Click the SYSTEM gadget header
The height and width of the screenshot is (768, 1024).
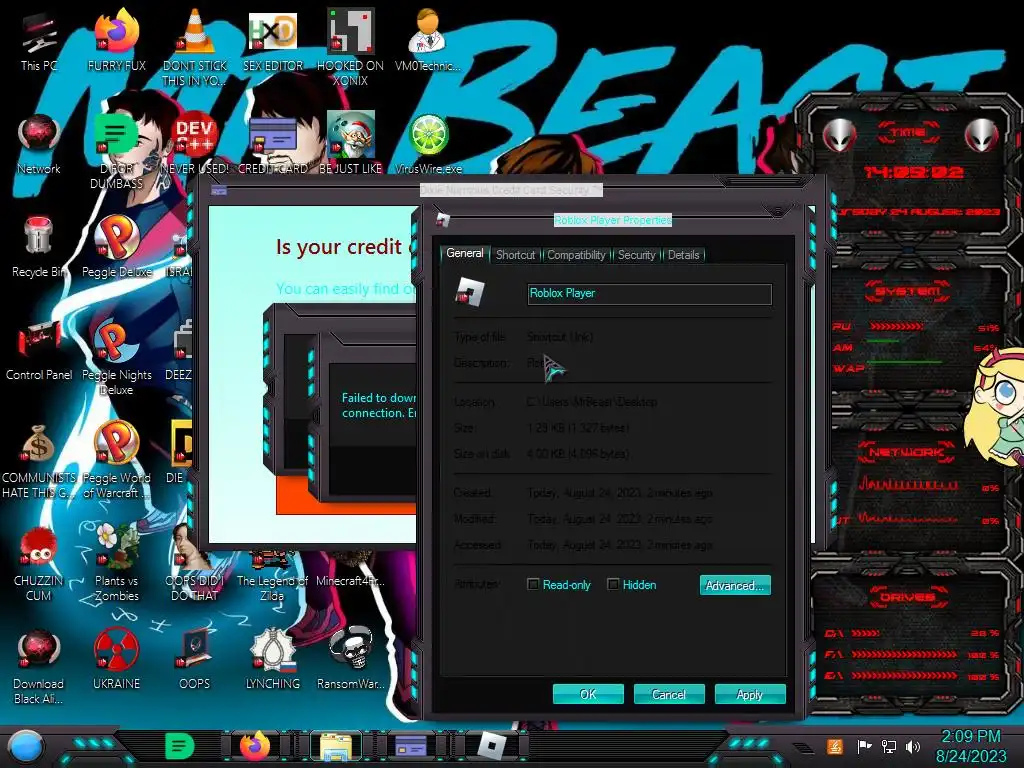908,291
